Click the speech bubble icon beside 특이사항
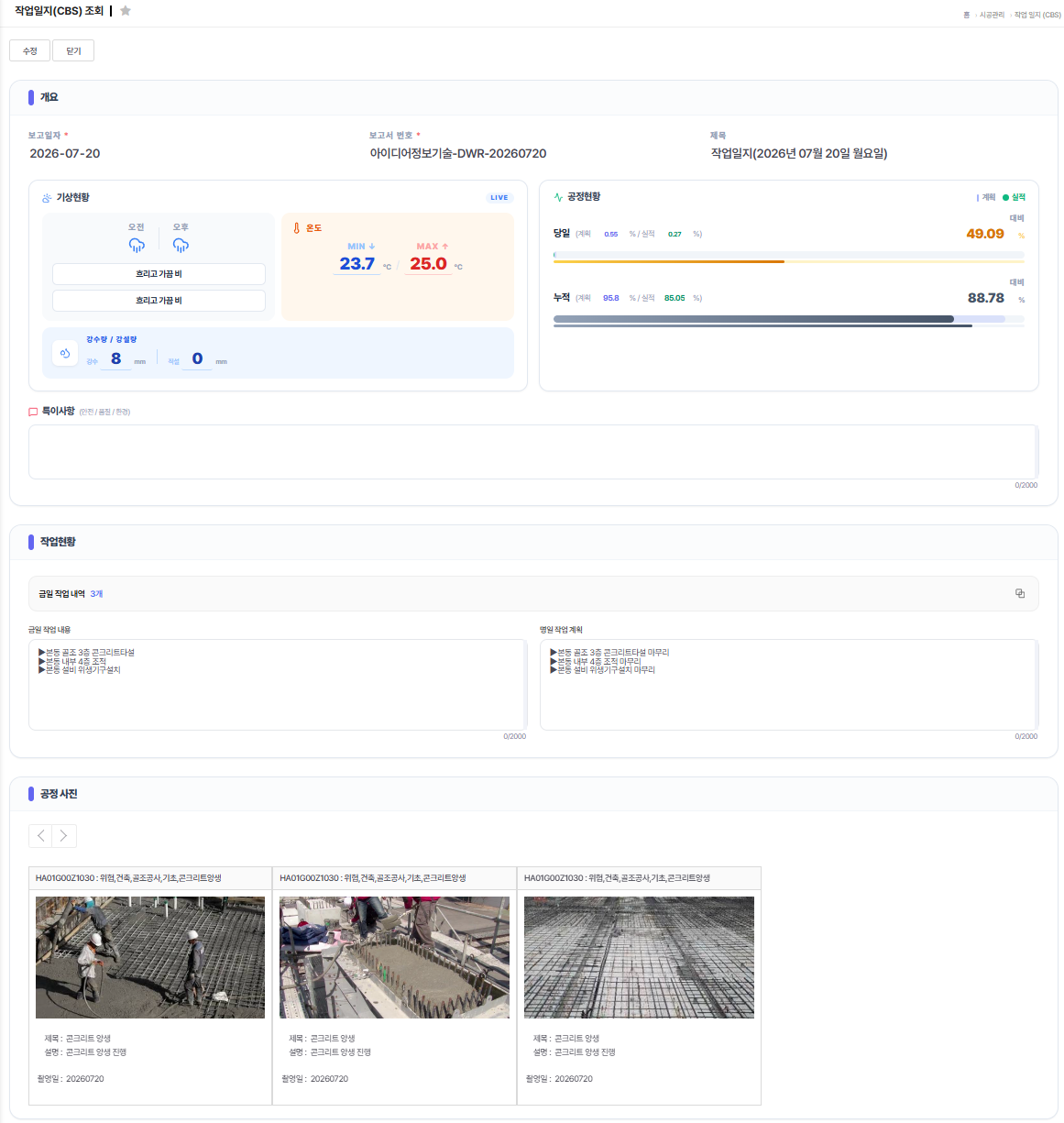The width and height of the screenshot is (1064, 1123). [x=33, y=412]
